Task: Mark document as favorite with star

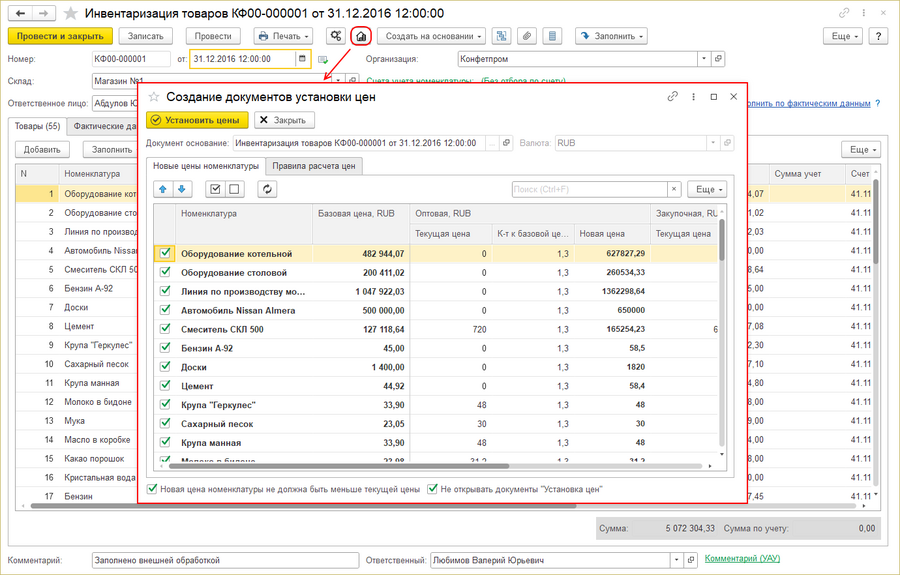Action: 70,13
